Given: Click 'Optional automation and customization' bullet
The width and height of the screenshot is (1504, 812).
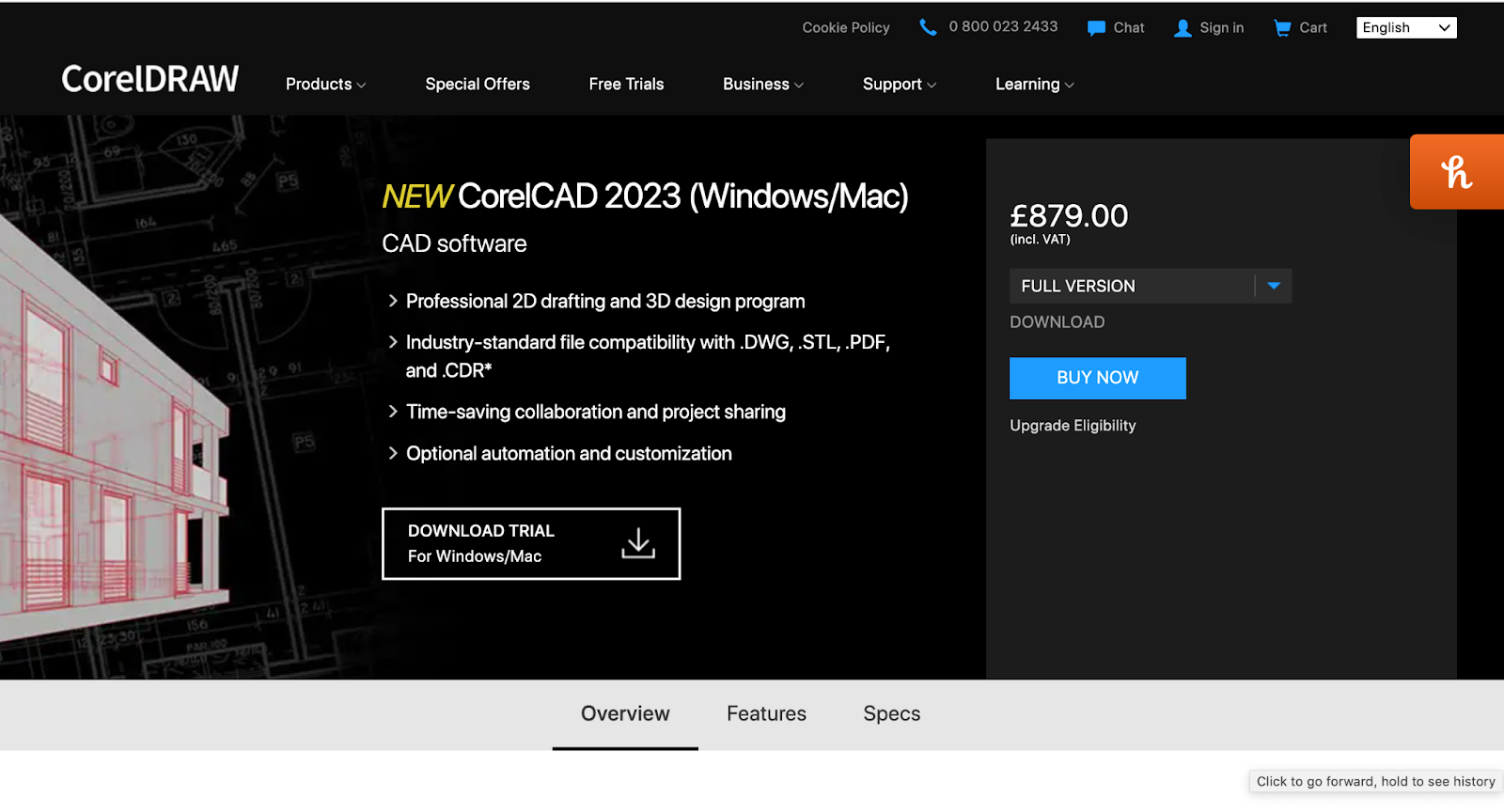Looking at the screenshot, I should click(x=569, y=454).
